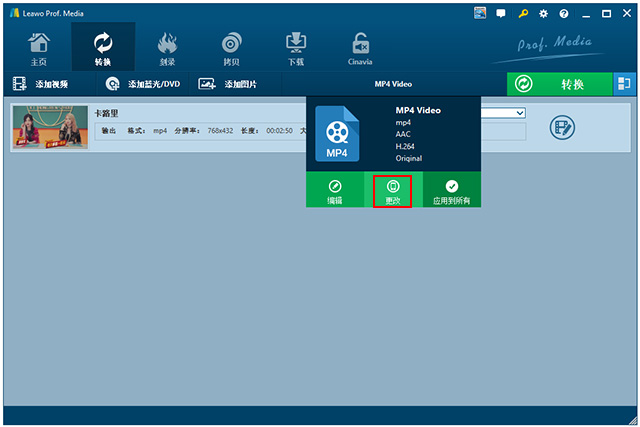Click 添加蓝光/DVD add disc button
The image size is (640, 427).
pos(143,84)
